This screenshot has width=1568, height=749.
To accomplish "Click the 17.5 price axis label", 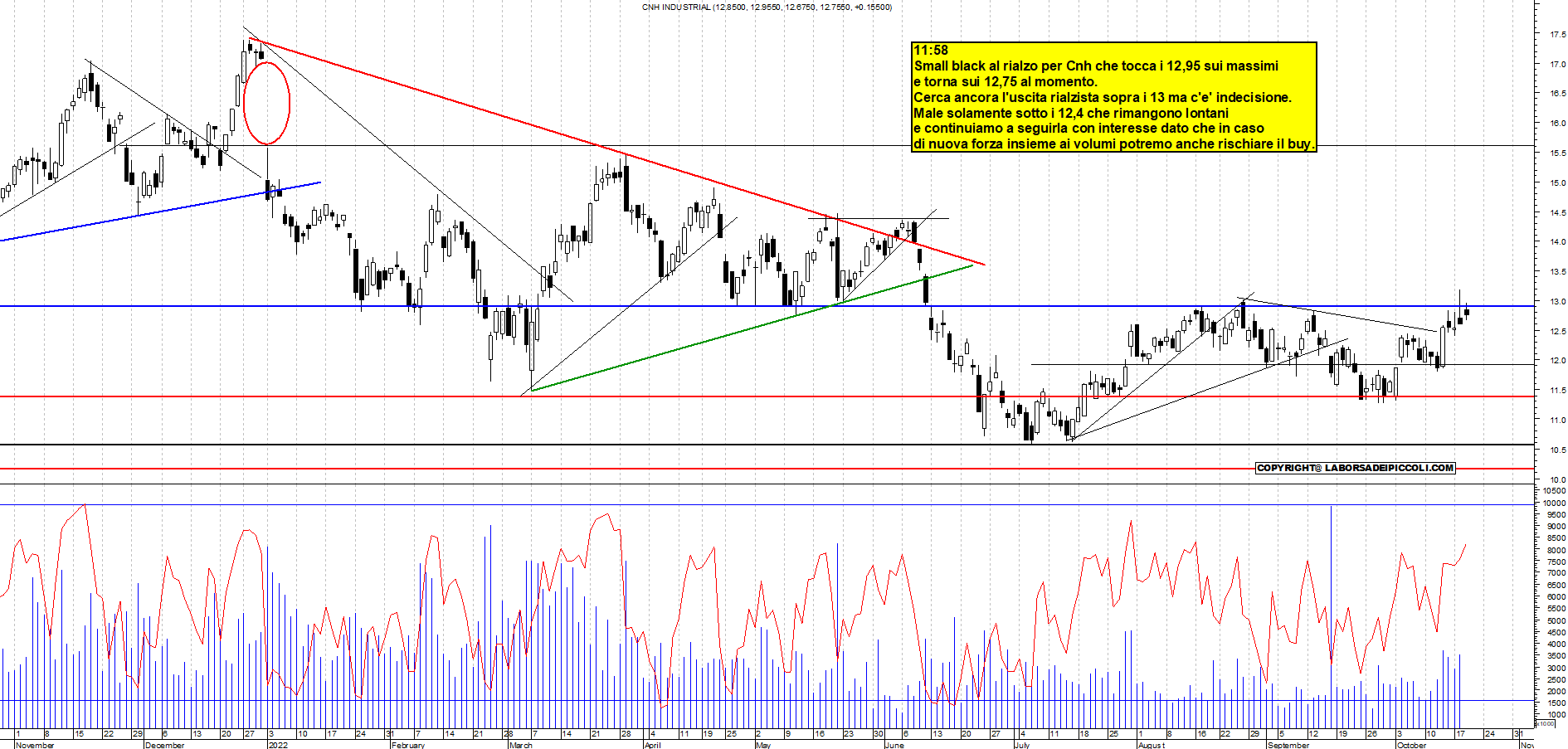I will coord(1557,35).
